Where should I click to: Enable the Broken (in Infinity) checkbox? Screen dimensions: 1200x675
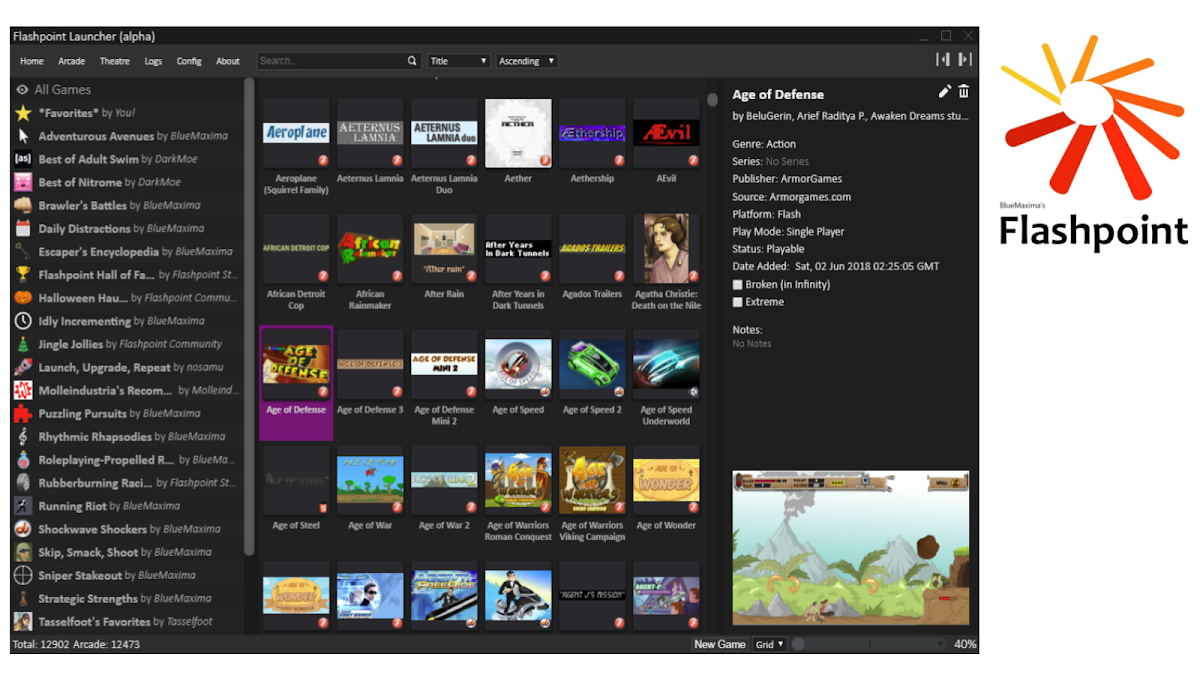(738, 285)
